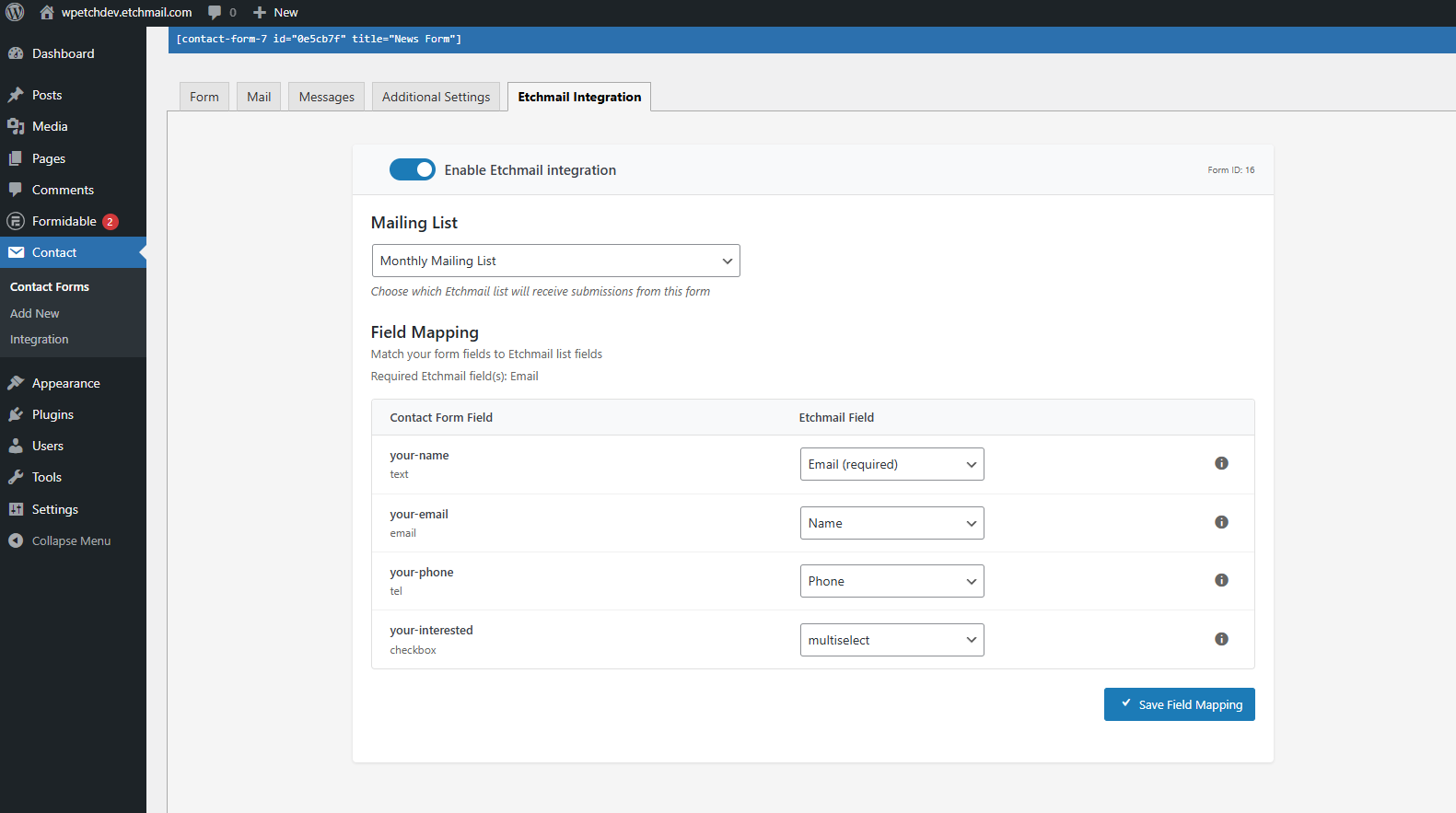
Task: Toggle Enable Etchmail integration switch
Action: coord(412,169)
